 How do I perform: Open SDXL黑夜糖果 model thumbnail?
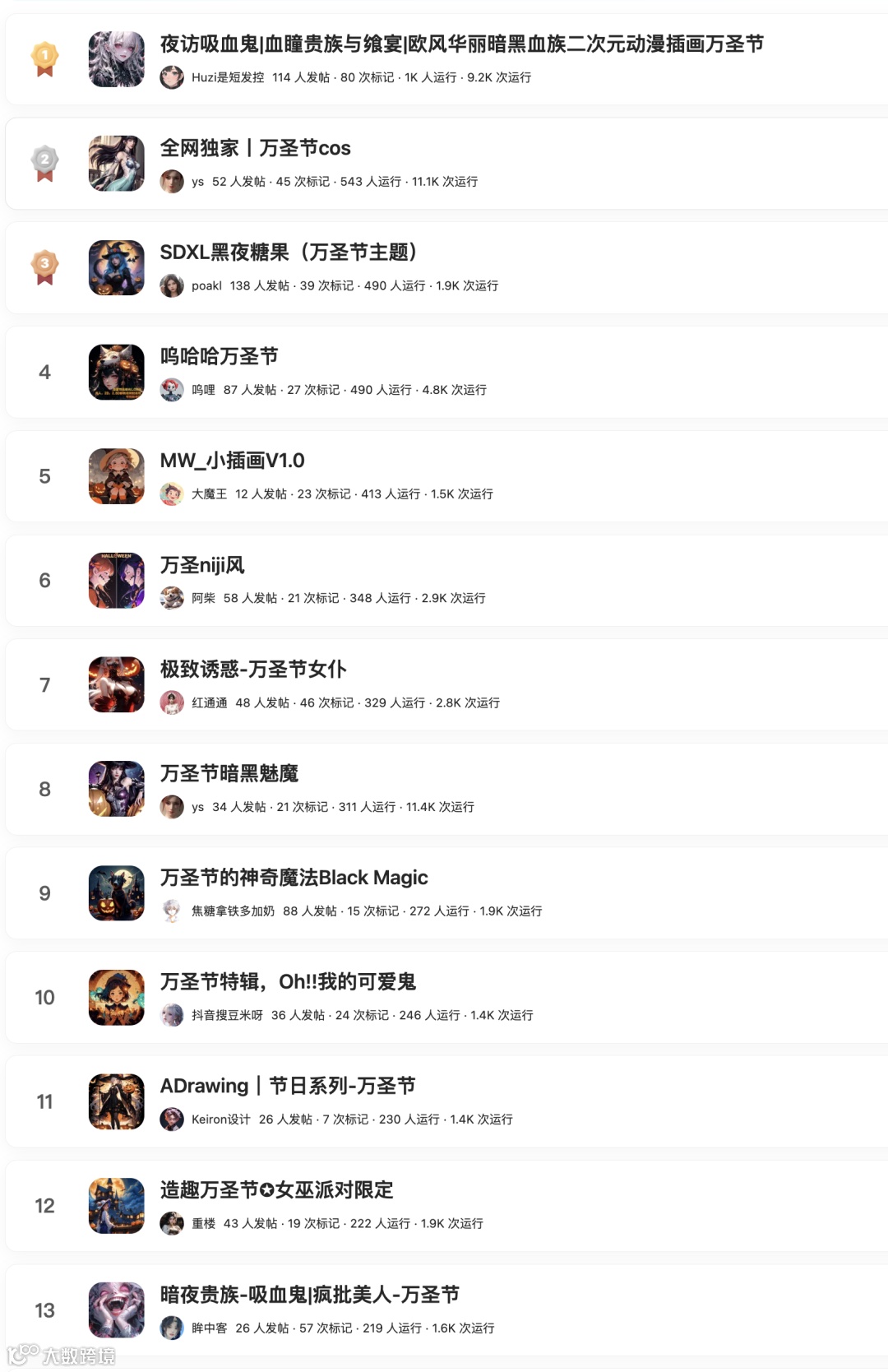[x=117, y=267]
